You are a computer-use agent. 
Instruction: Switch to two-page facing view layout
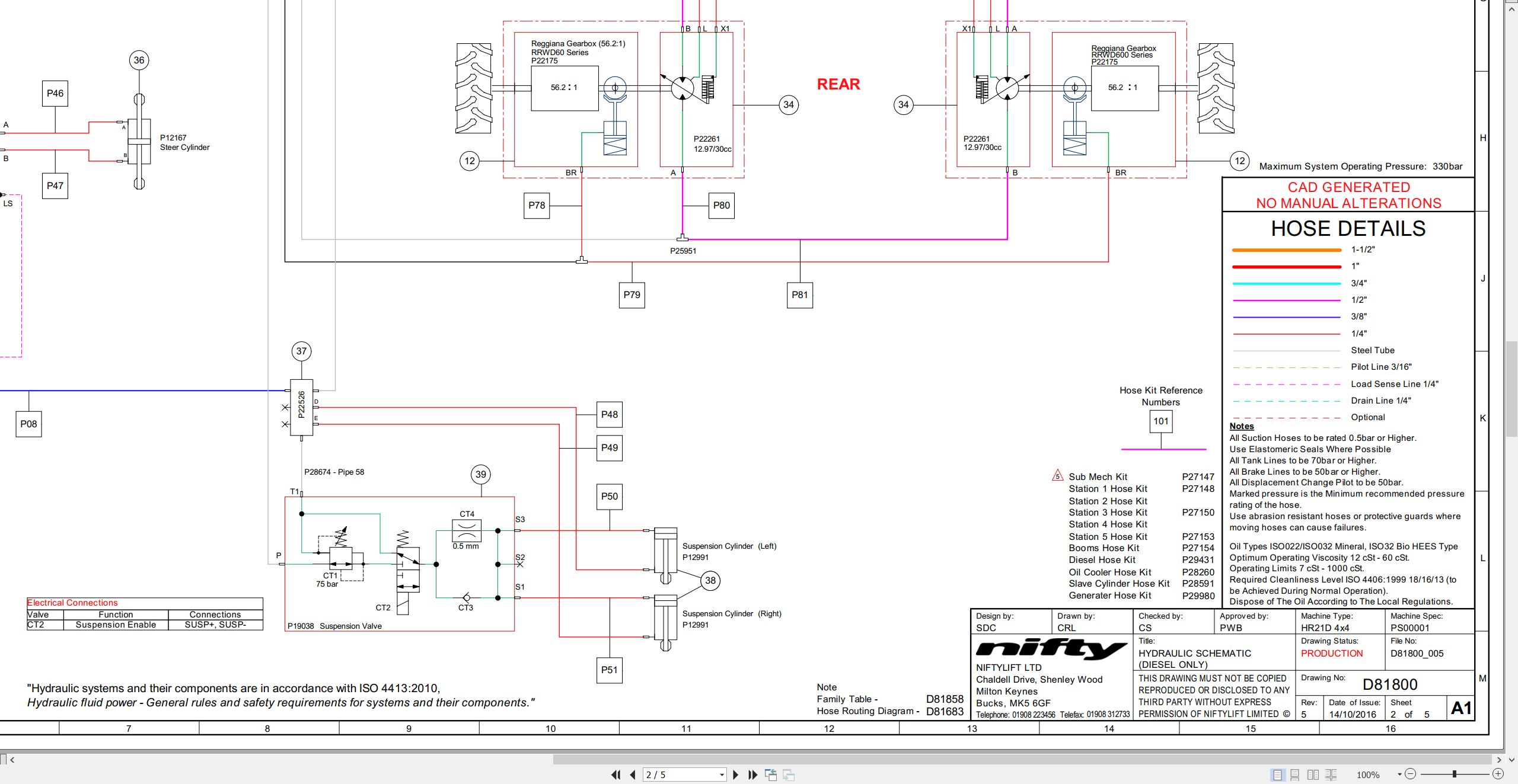1313,775
